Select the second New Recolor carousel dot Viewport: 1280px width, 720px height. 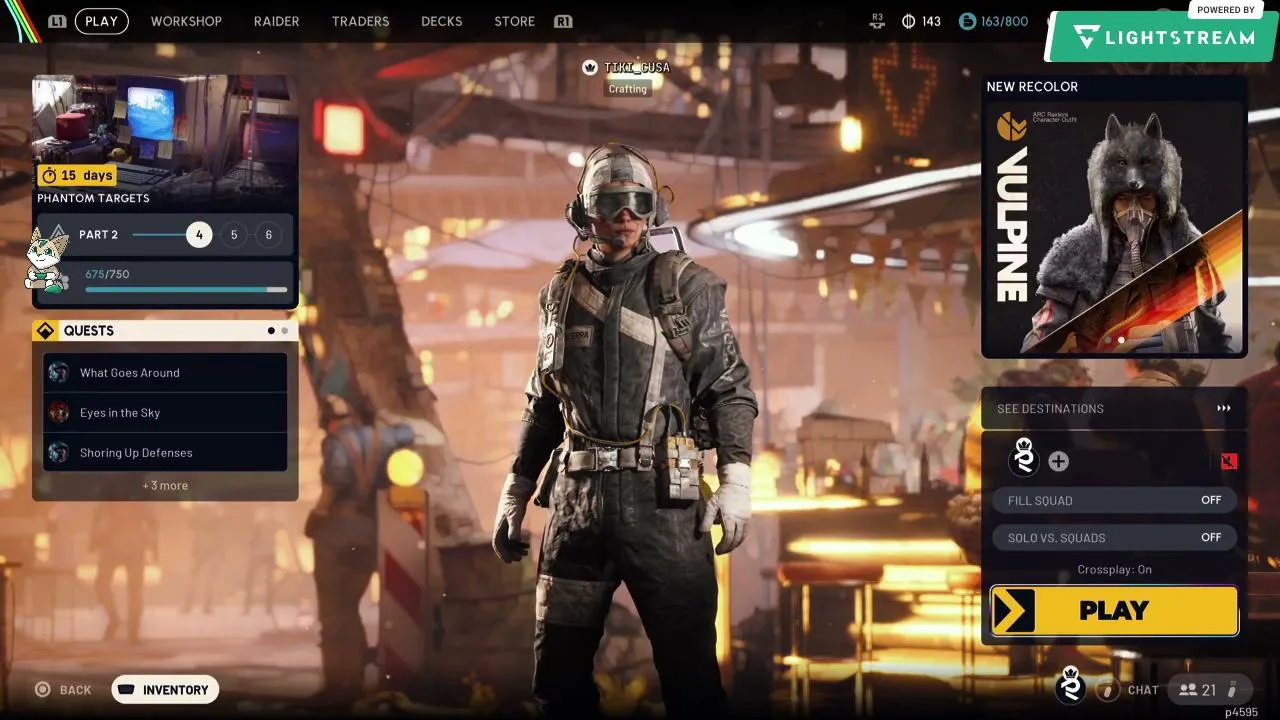click(x=1121, y=340)
